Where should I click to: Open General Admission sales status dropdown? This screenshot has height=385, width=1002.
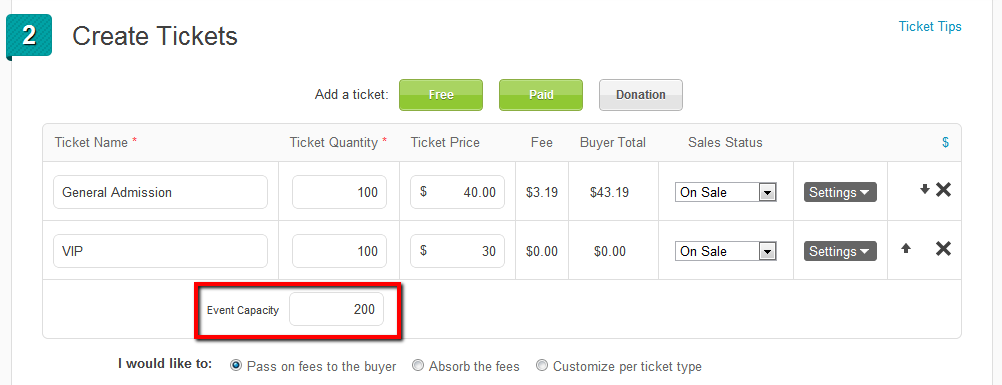click(x=725, y=192)
